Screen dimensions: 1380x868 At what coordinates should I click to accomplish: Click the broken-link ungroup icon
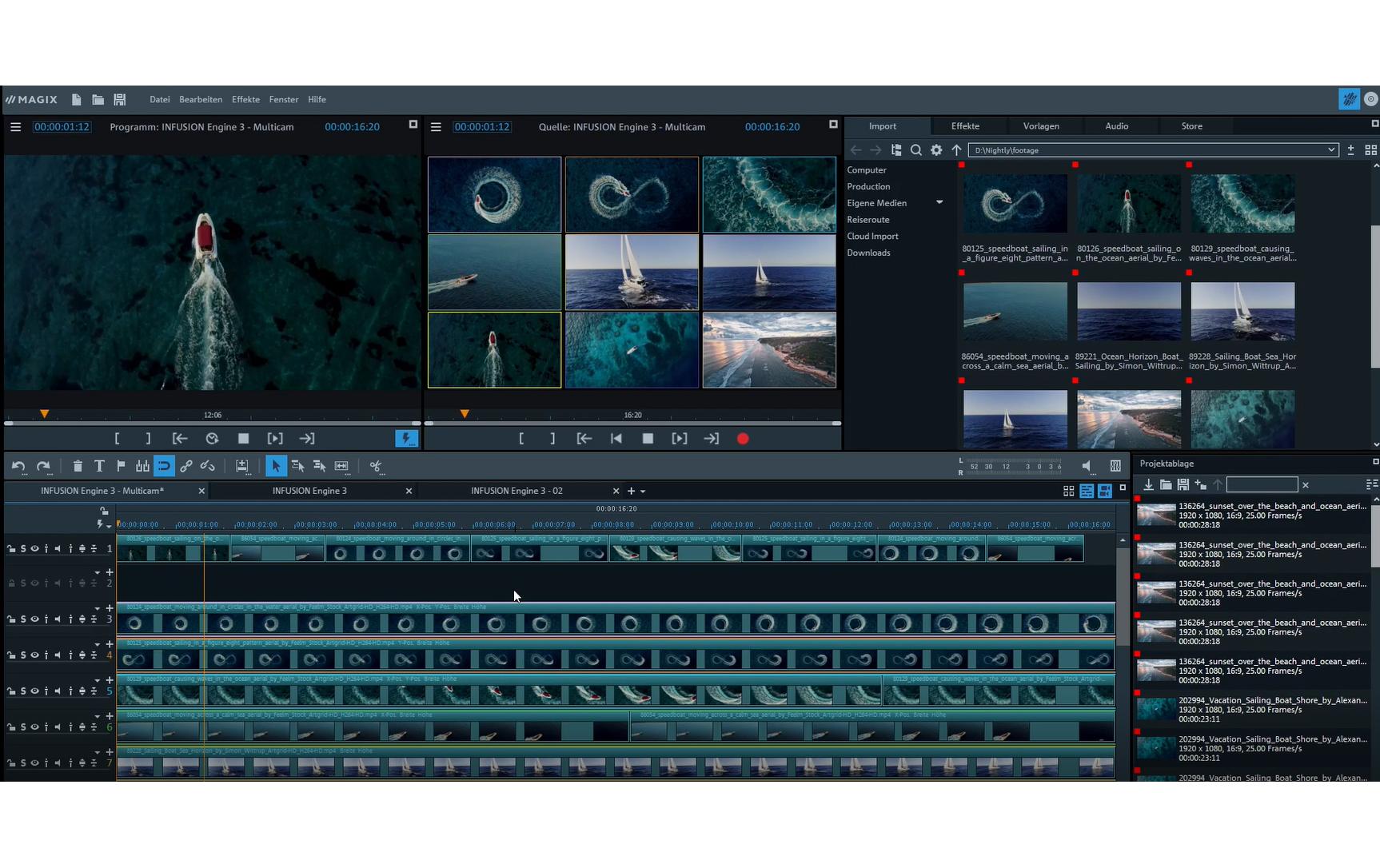pos(208,466)
